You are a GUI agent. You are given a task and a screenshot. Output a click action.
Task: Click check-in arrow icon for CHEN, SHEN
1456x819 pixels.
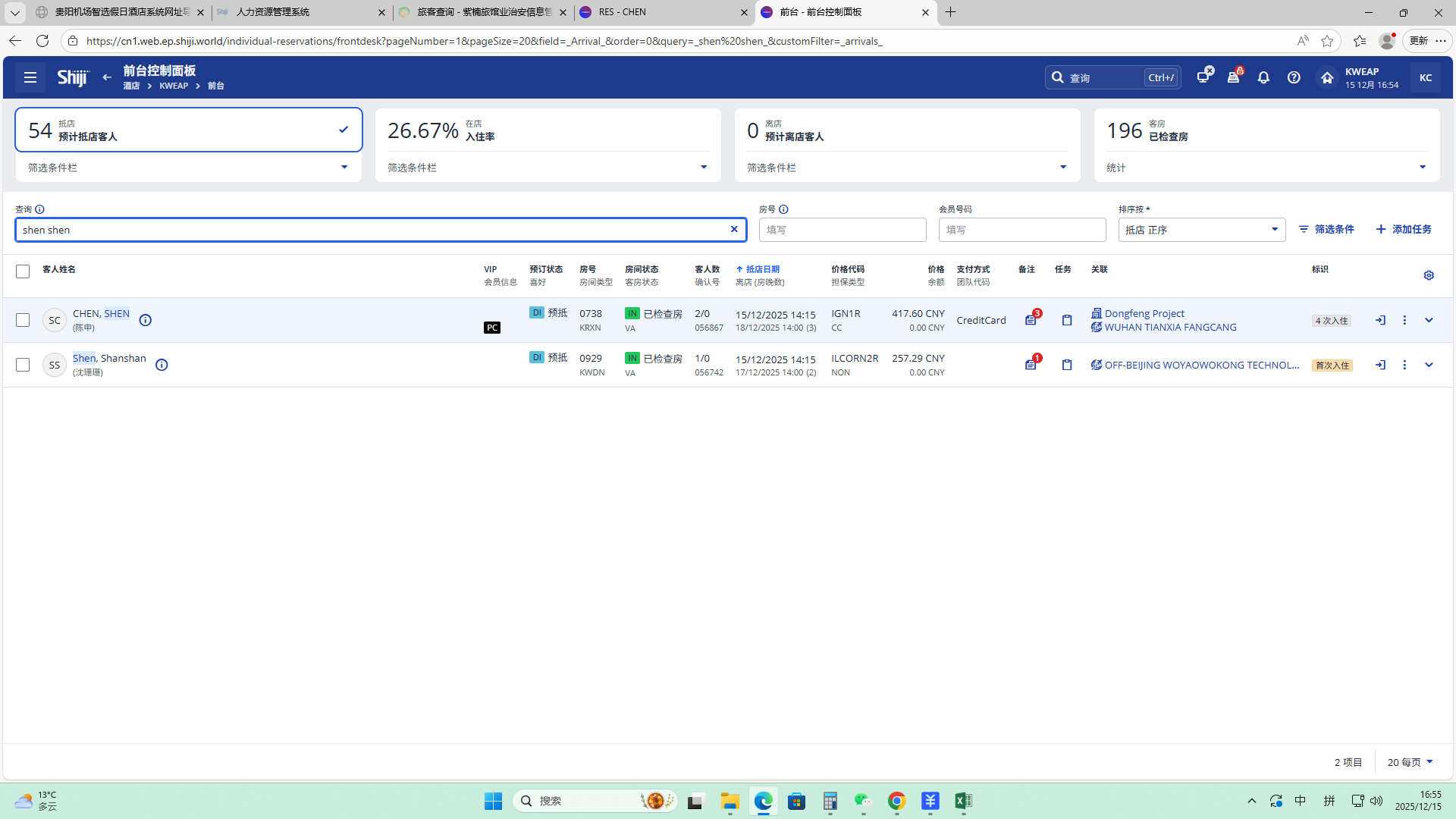[x=1380, y=320]
